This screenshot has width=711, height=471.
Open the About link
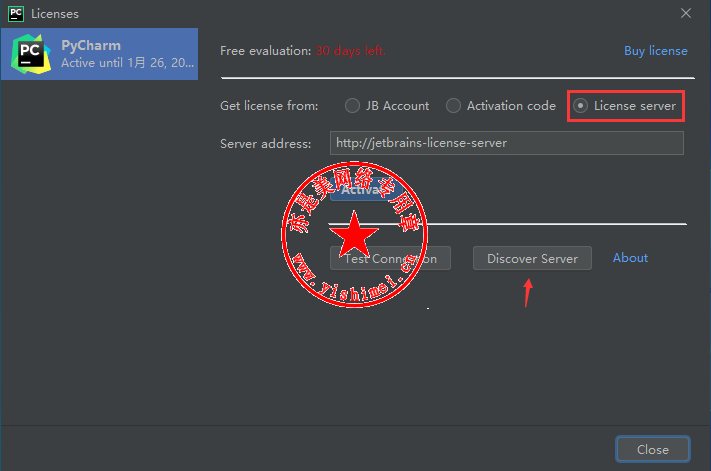click(x=630, y=258)
